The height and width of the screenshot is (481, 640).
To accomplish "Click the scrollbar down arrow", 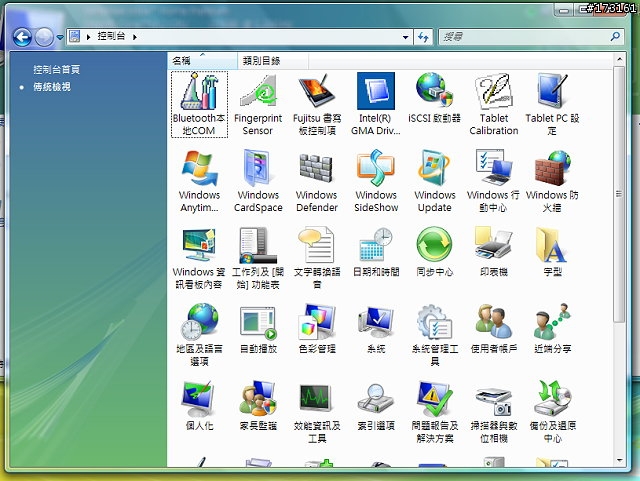I will (x=620, y=460).
